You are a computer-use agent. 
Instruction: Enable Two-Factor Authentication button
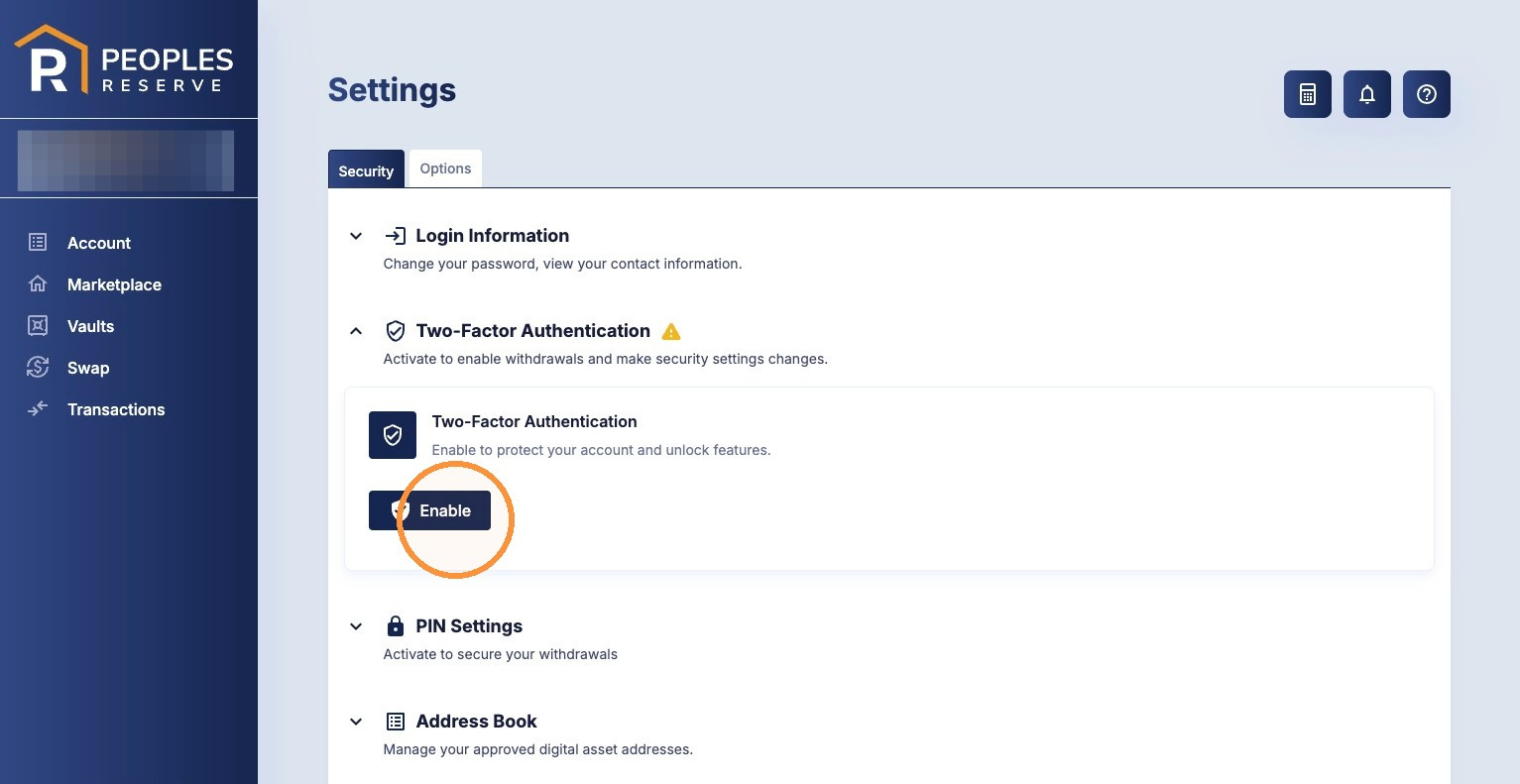(429, 510)
